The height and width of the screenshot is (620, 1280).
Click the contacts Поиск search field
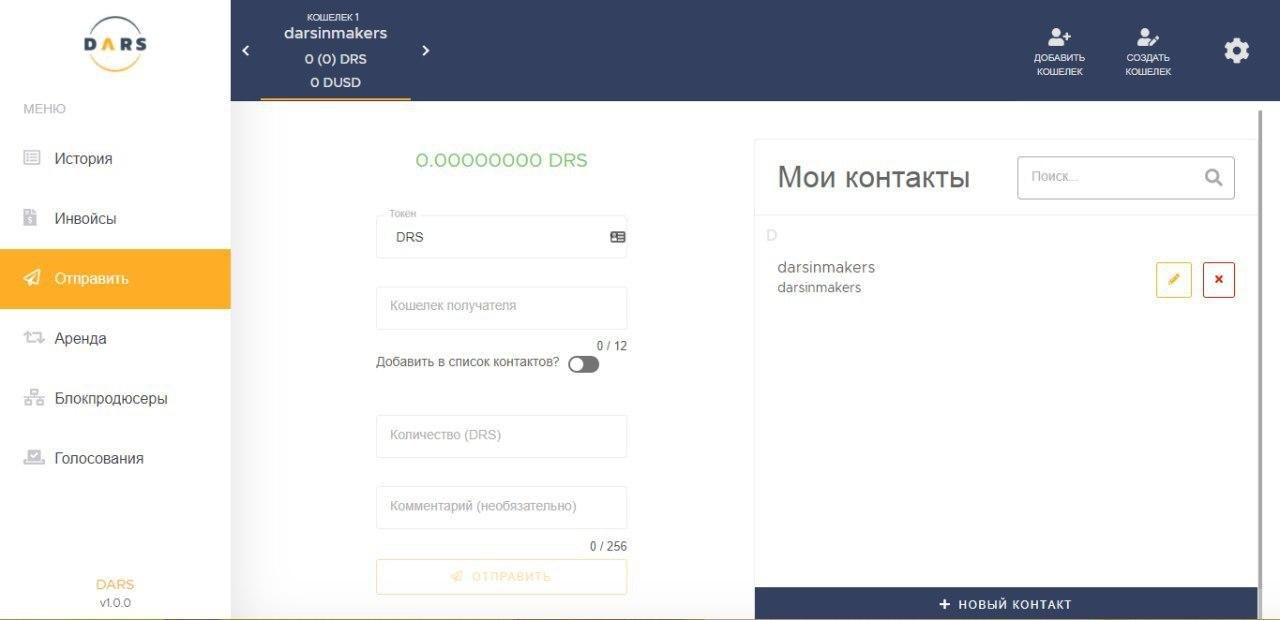point(1125,177)
